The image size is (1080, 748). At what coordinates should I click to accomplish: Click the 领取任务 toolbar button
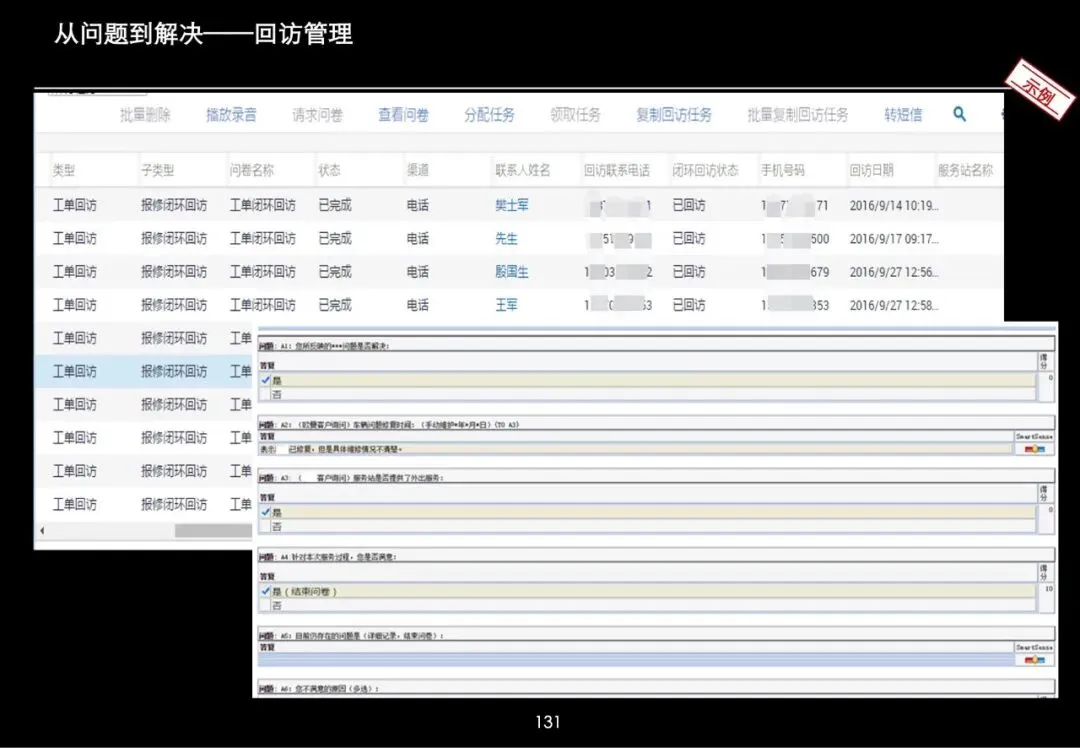coord(575,115)
